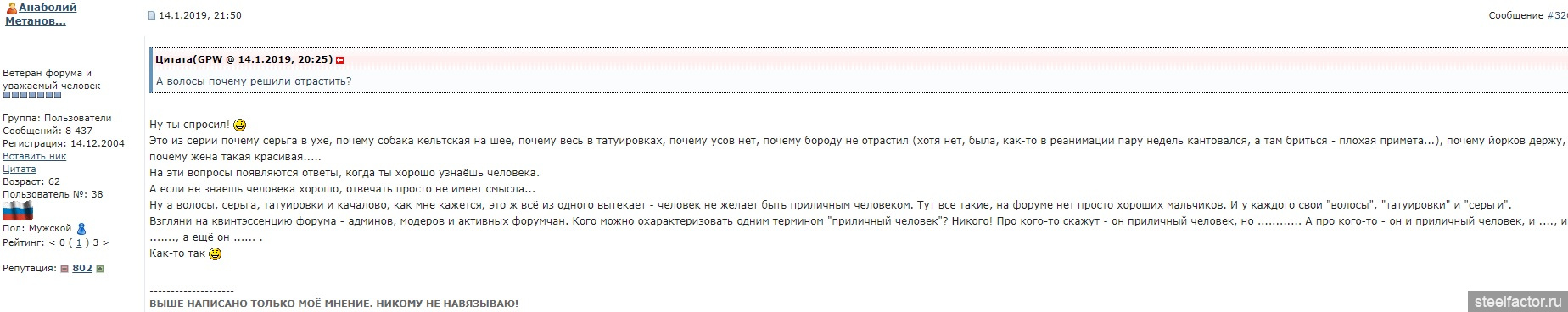Click the Russian flag icon
Screen dimensions: 1568x312
tap(17, 211)
